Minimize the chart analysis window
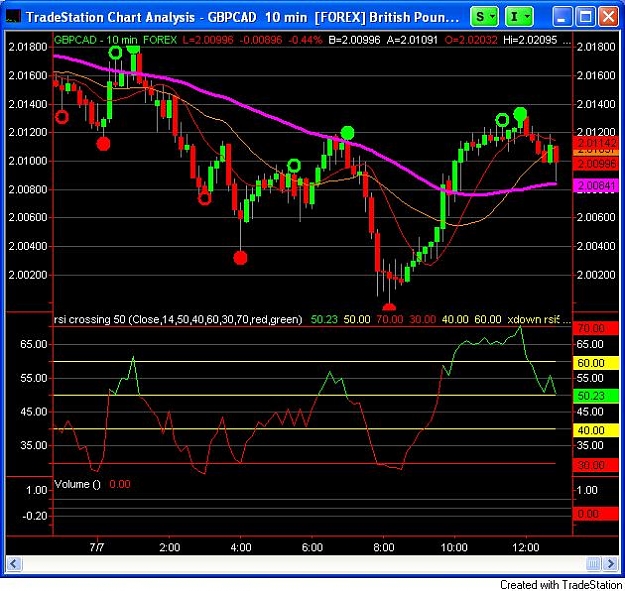 tap(561, 17)
